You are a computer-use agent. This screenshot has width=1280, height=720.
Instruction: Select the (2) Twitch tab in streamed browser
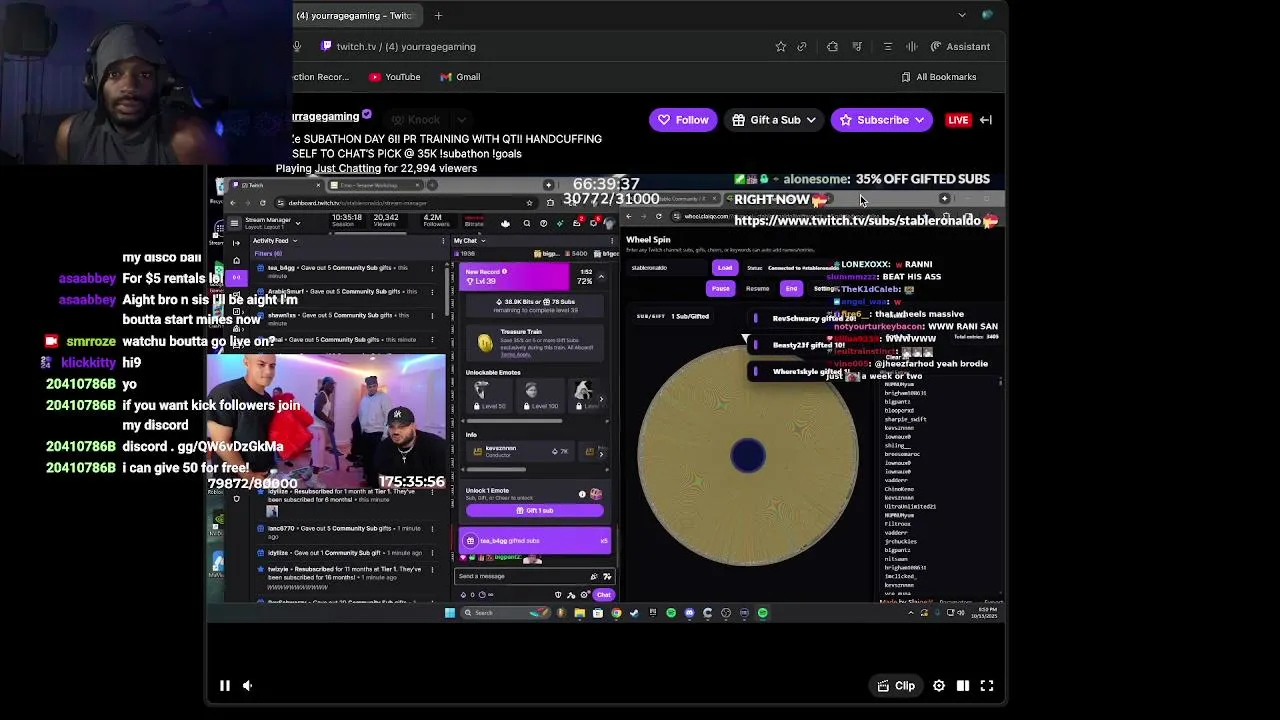tap(275, 185)
